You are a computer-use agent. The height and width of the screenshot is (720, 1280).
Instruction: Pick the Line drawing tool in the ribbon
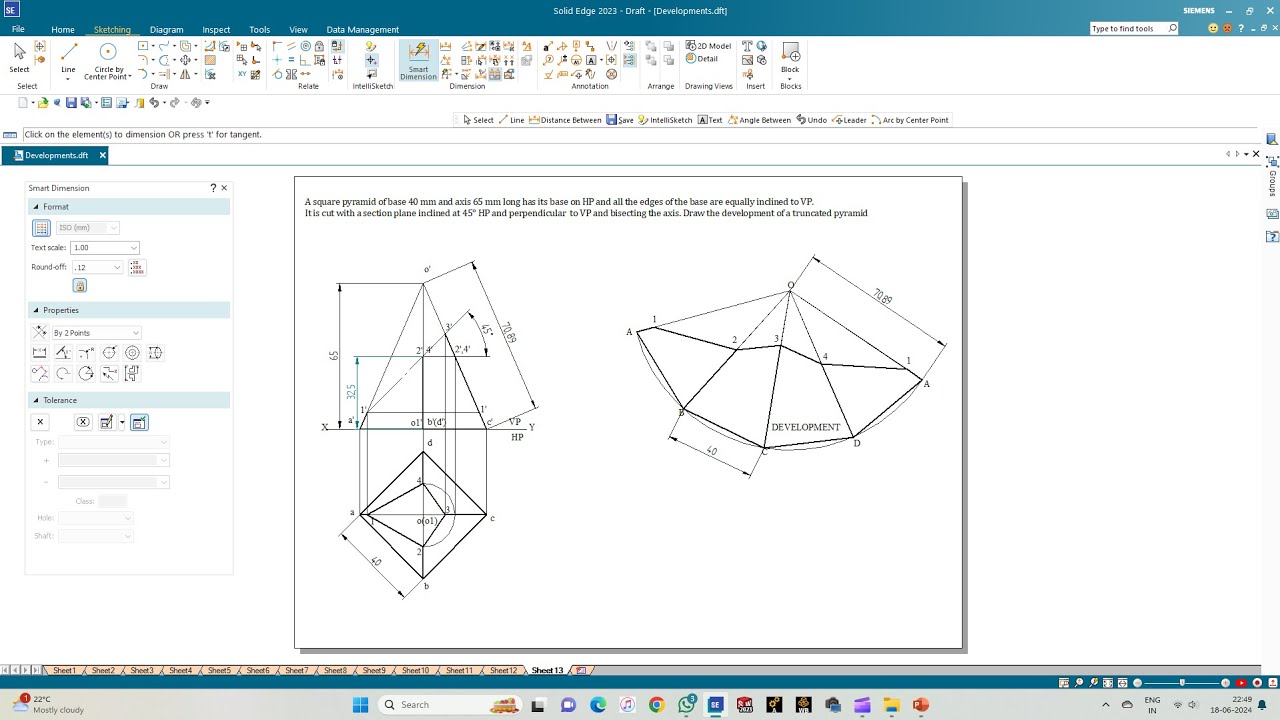pyautogui.click(x=68, y=58)
